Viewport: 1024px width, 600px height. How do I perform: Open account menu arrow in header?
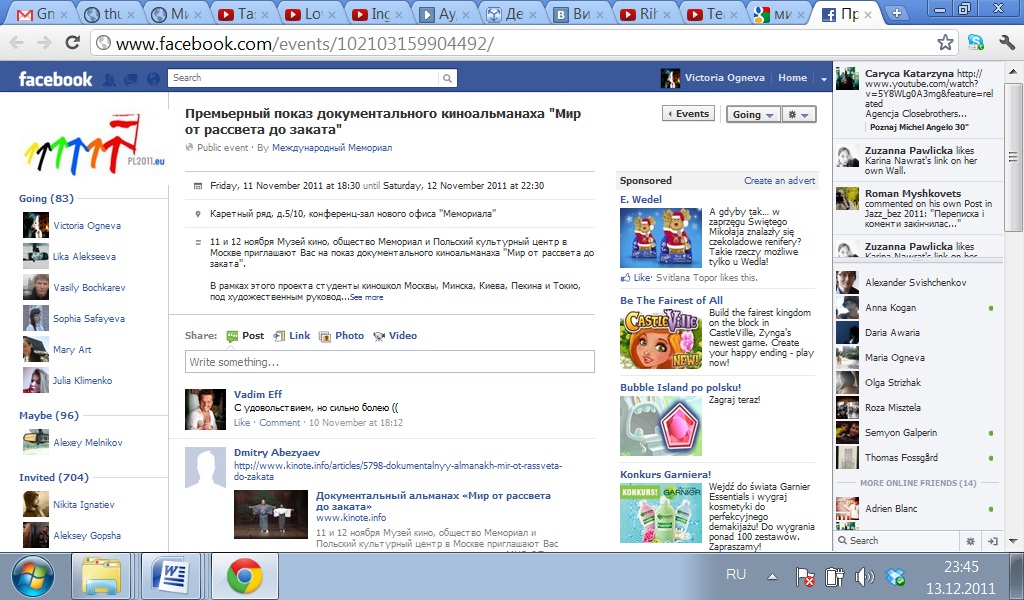[x=824, y=79]
